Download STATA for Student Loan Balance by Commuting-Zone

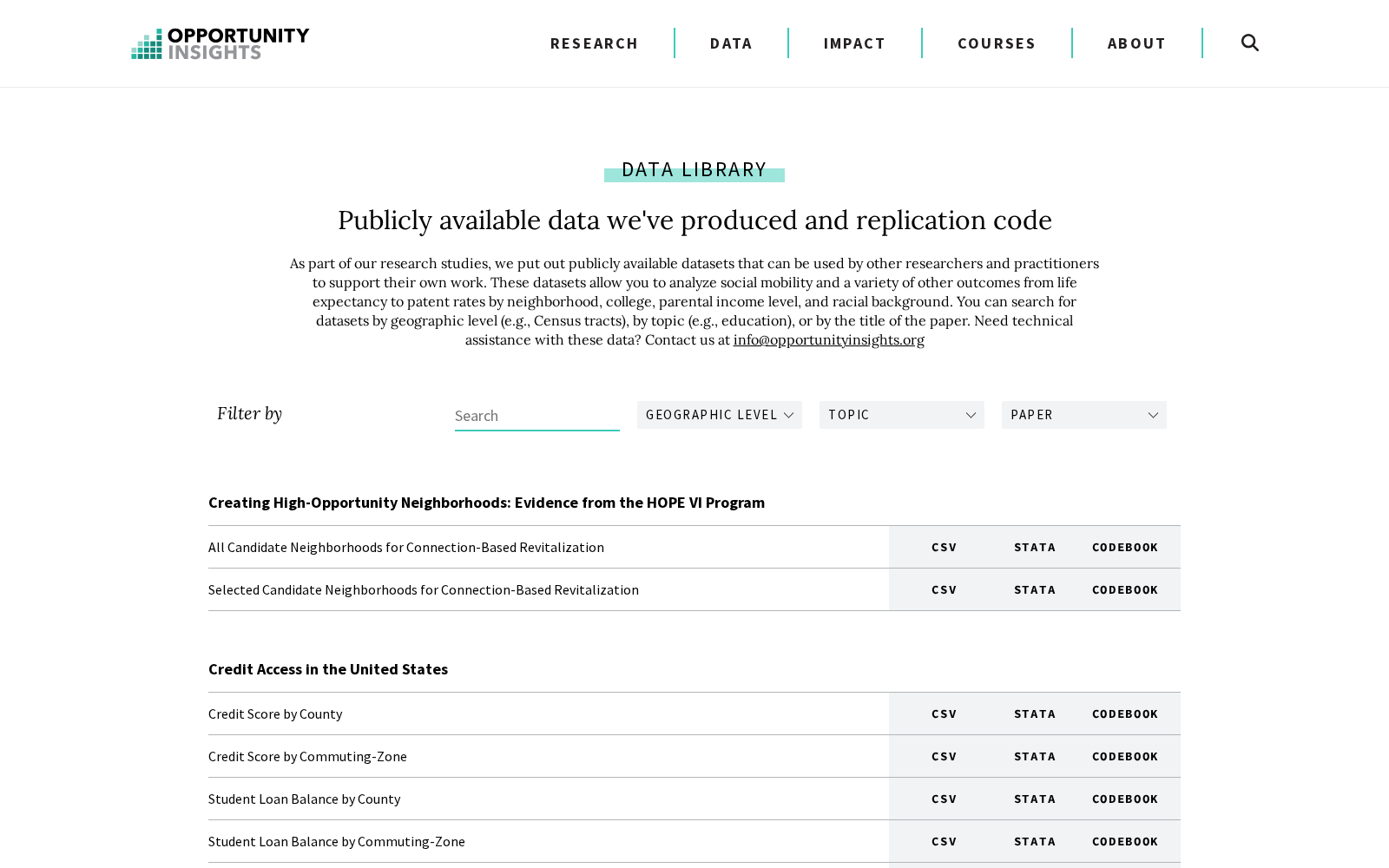[x=1035, y=841]
